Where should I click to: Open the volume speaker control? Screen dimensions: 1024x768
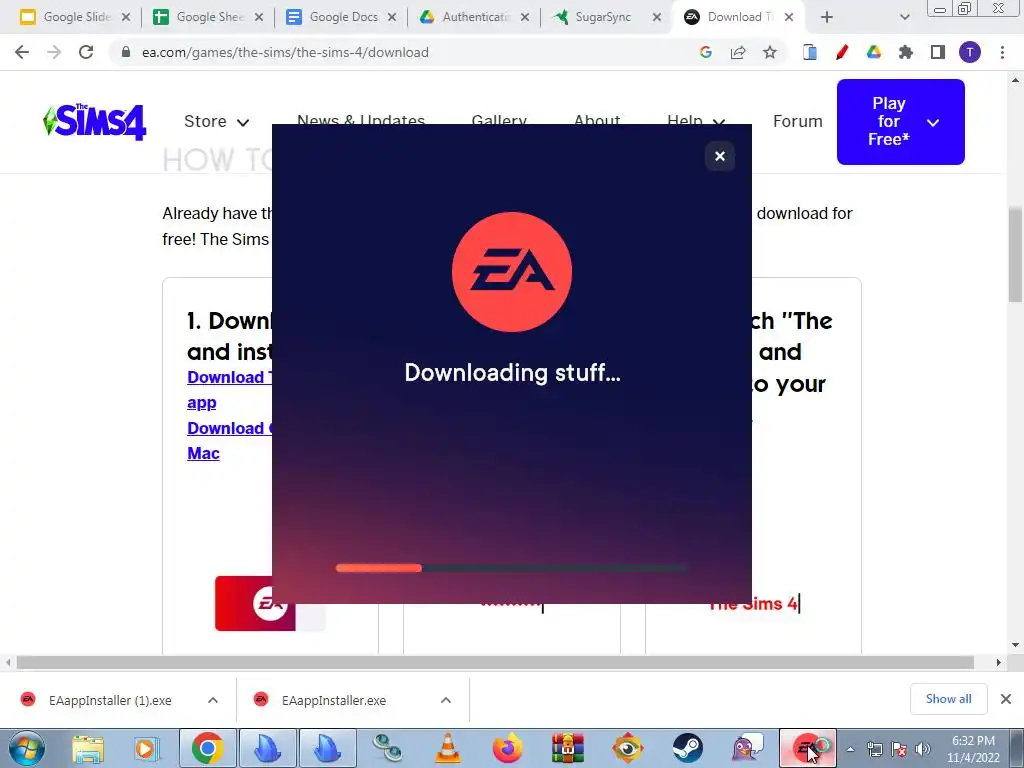point(922,749)
